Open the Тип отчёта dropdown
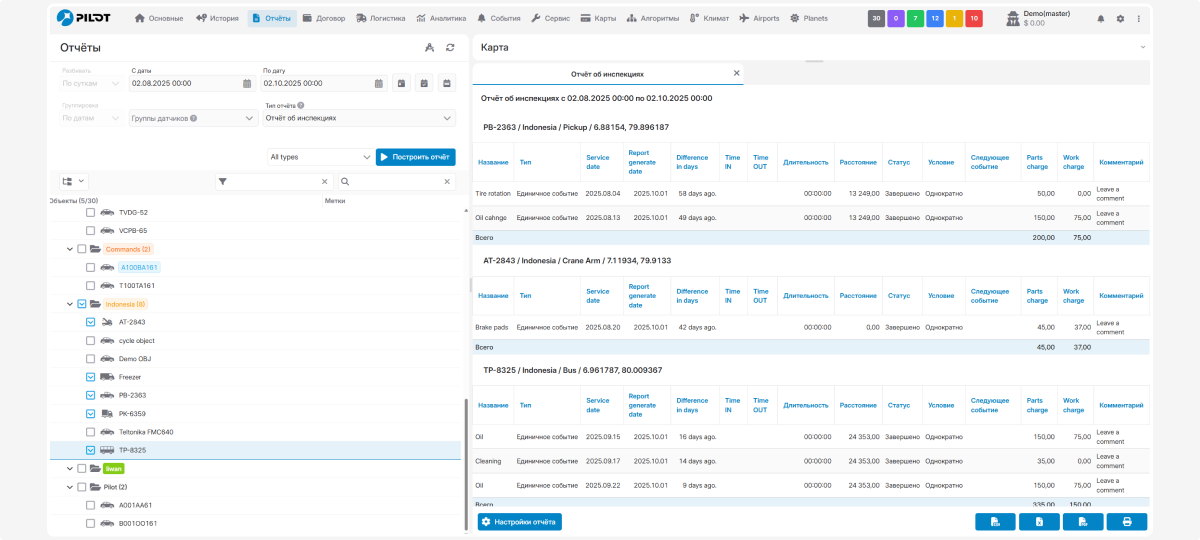Screen dimensions: 1200x540 pyautogui.click(x=358, y=118)
